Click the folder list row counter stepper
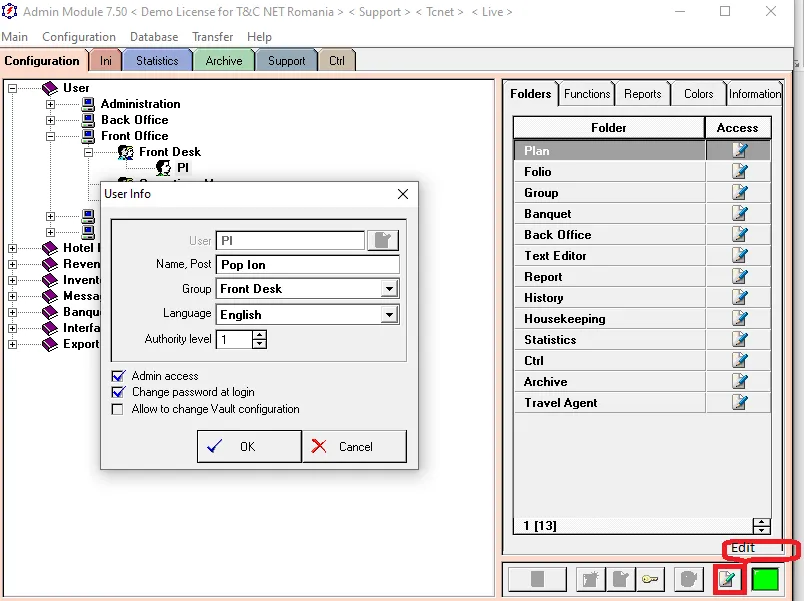This screenshot has height=601, width=804. (761, 526)
